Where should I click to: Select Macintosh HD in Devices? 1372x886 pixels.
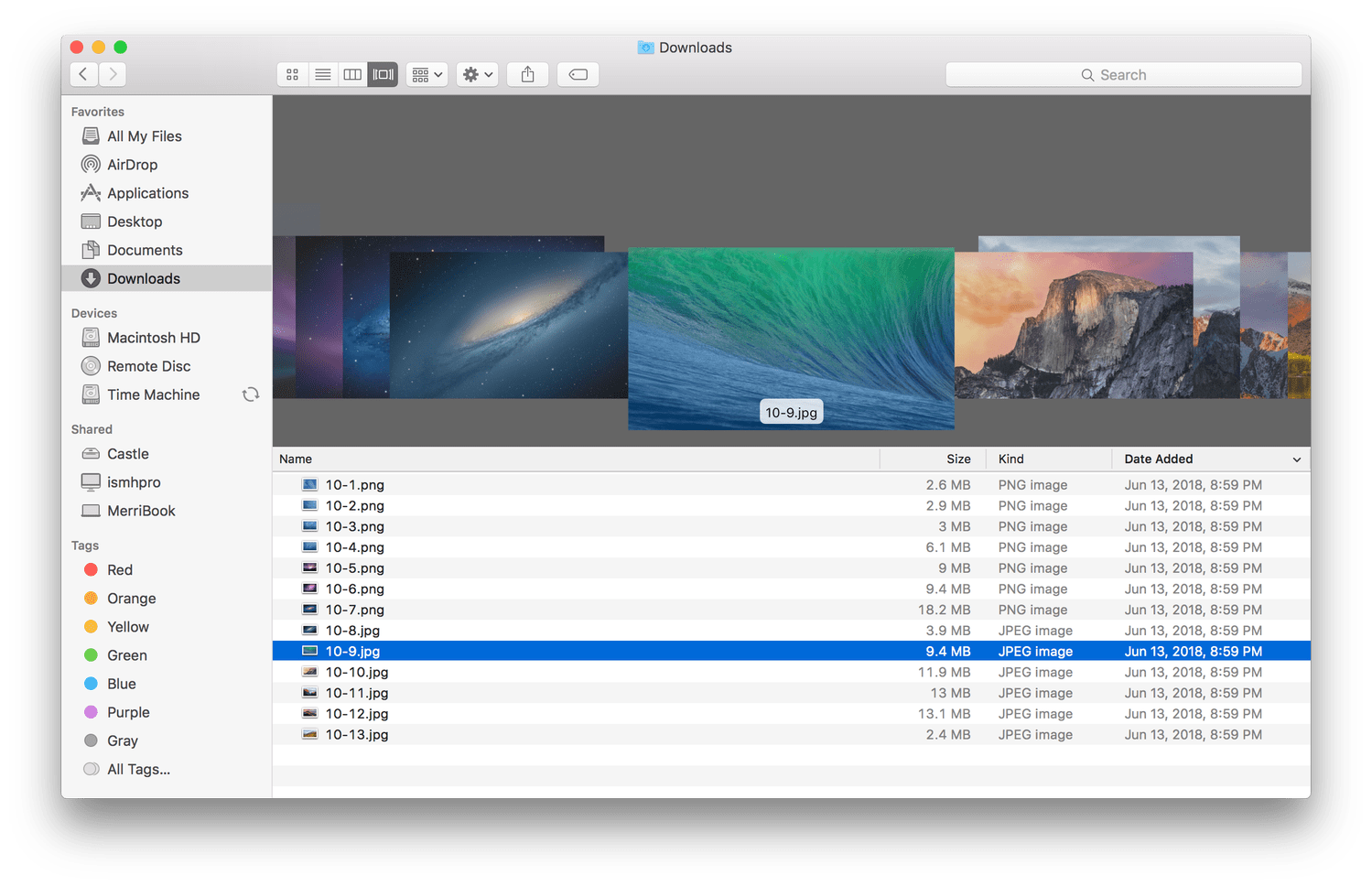[x=153, y=338]
